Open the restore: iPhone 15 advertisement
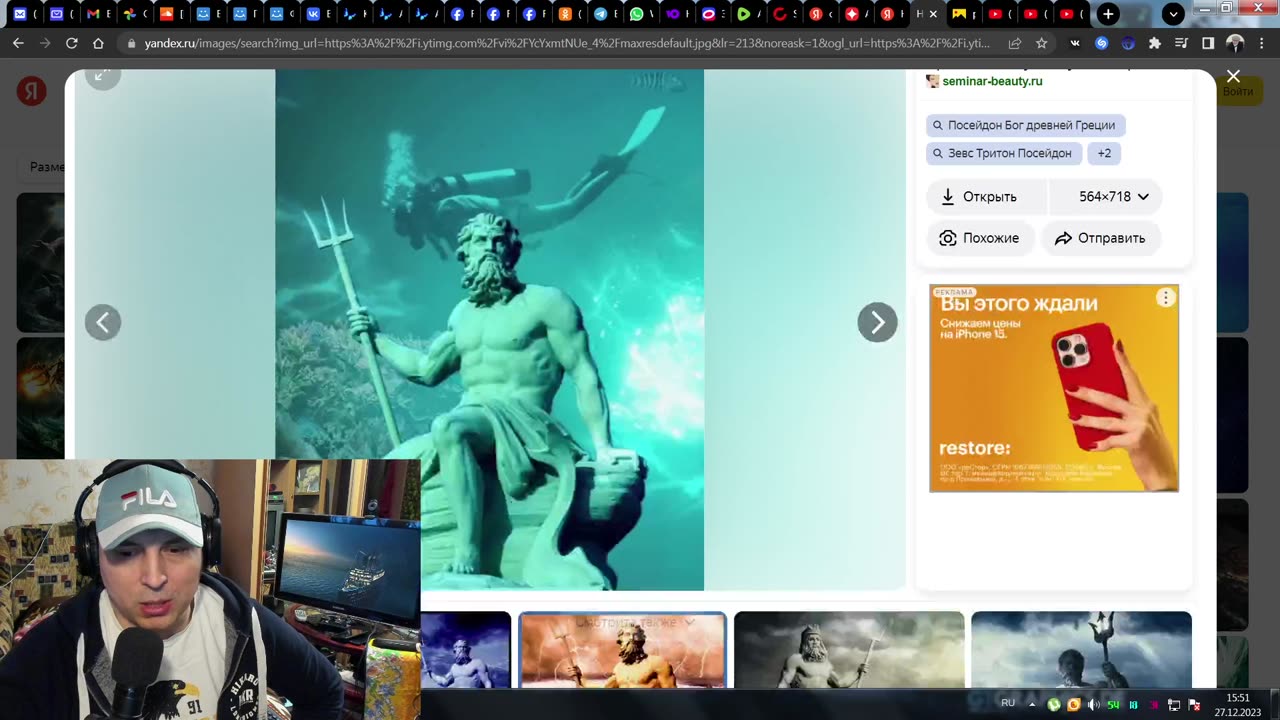This screenshot has width=1280, height=720. tap(1054, 388)
